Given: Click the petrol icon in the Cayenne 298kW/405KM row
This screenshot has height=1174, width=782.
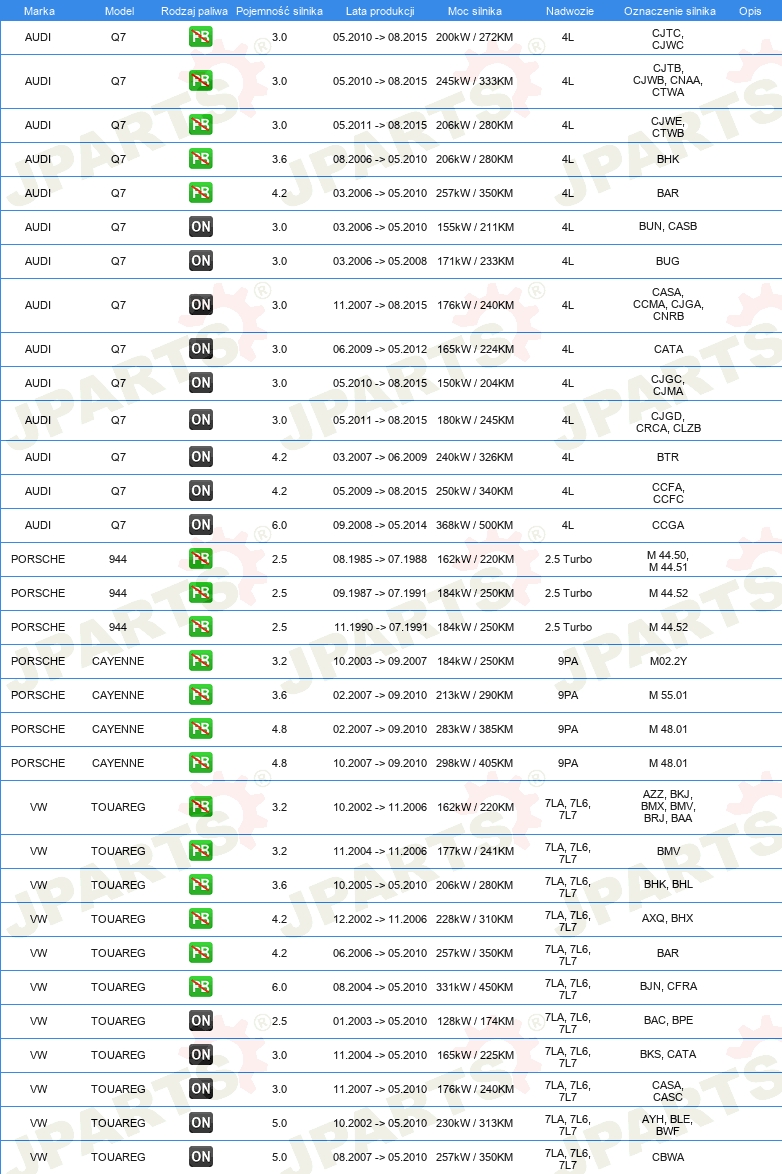Looking at the screenshot, I should point(201,763).
